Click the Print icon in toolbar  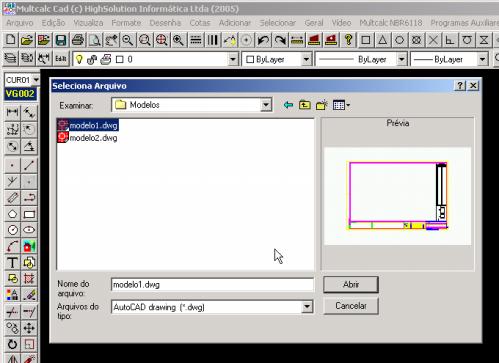click(x=78, y=40)
